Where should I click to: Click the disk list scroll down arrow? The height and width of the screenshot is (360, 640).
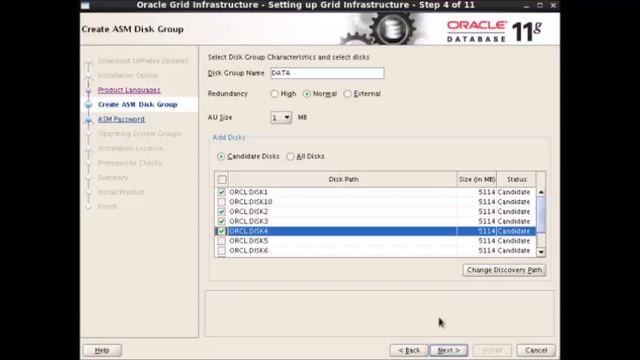click(x=541, y=252)
